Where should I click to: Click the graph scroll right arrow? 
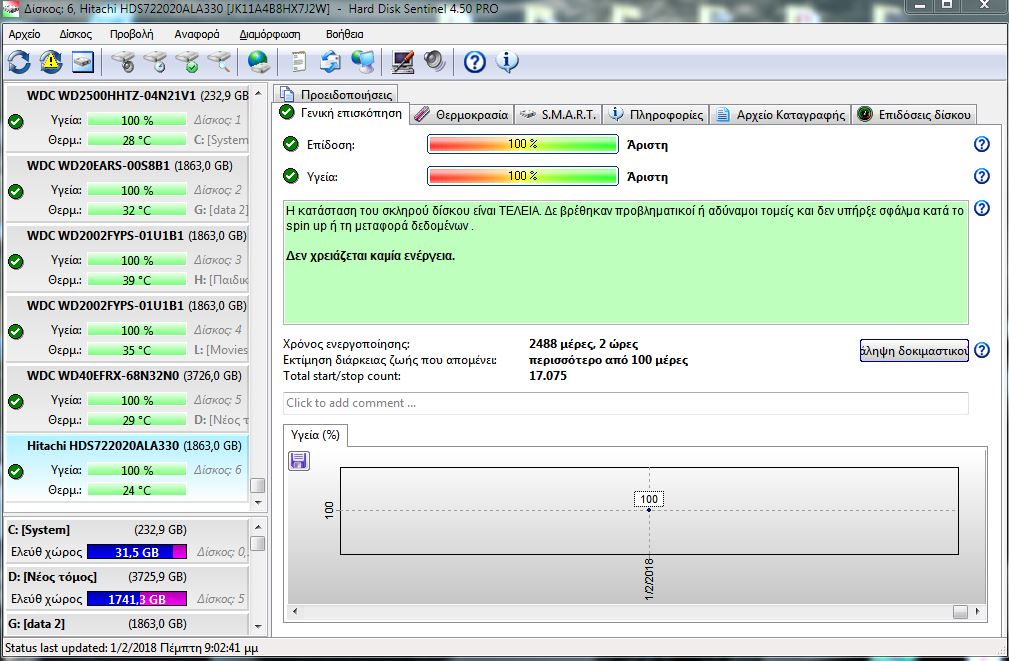977,611
